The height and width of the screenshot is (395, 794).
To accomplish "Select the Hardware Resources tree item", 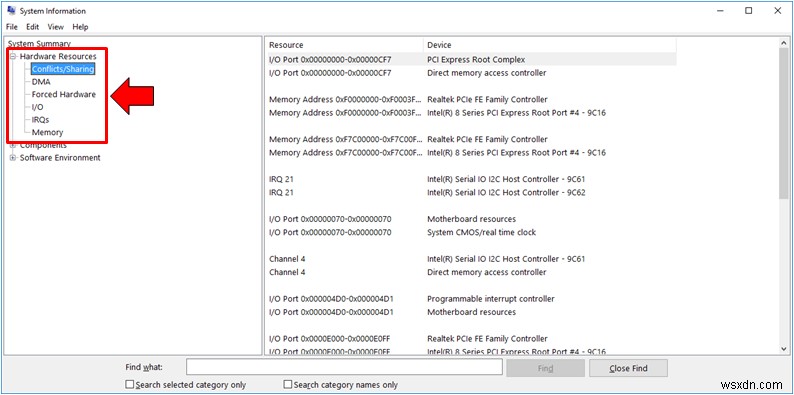I will (58, 56).
